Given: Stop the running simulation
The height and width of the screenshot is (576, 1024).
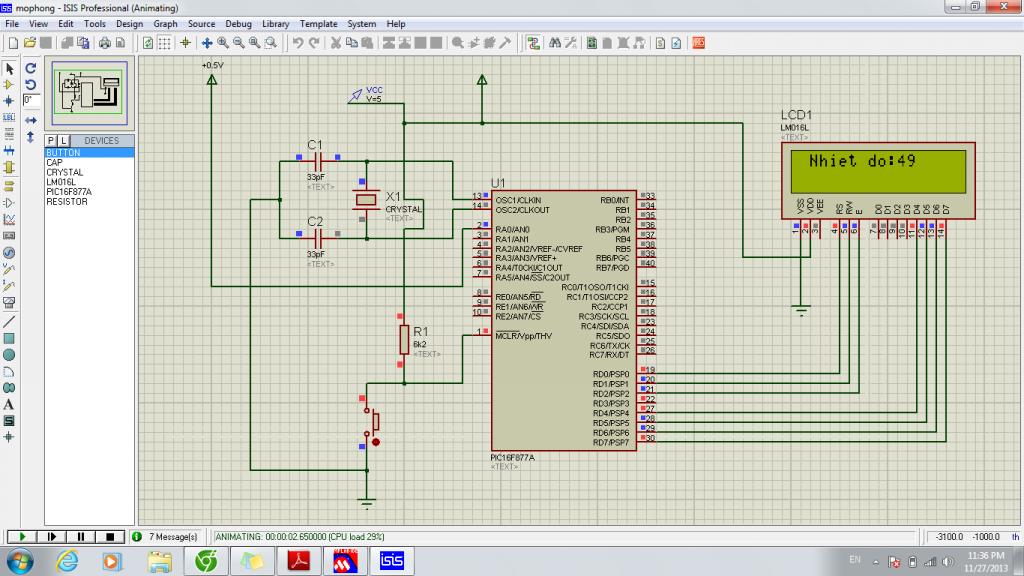Looking at the screenshot, I should coord(111,537).
